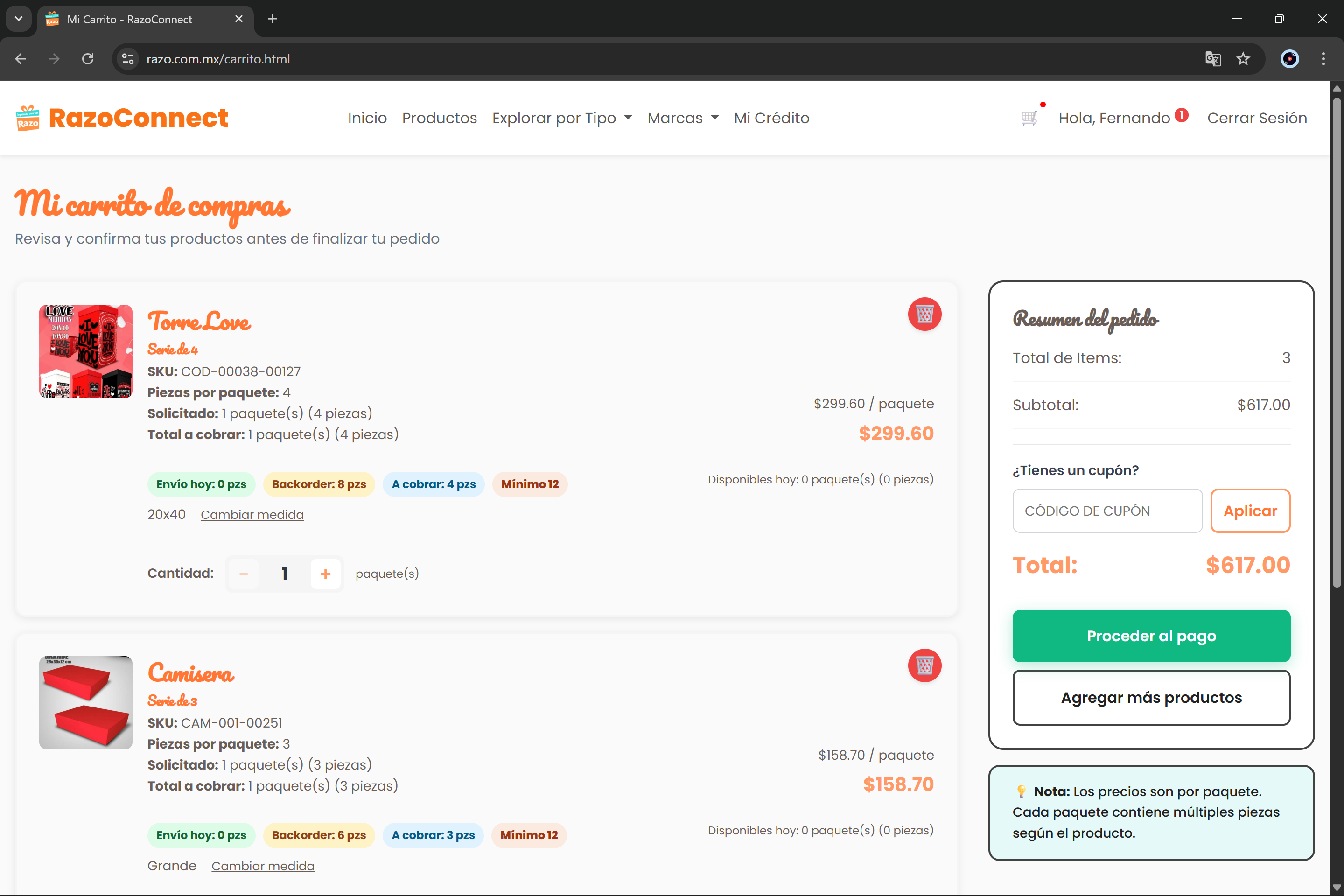
Task: Open Google Translate icon in the address bar
Action: (x=1213, y=59)
